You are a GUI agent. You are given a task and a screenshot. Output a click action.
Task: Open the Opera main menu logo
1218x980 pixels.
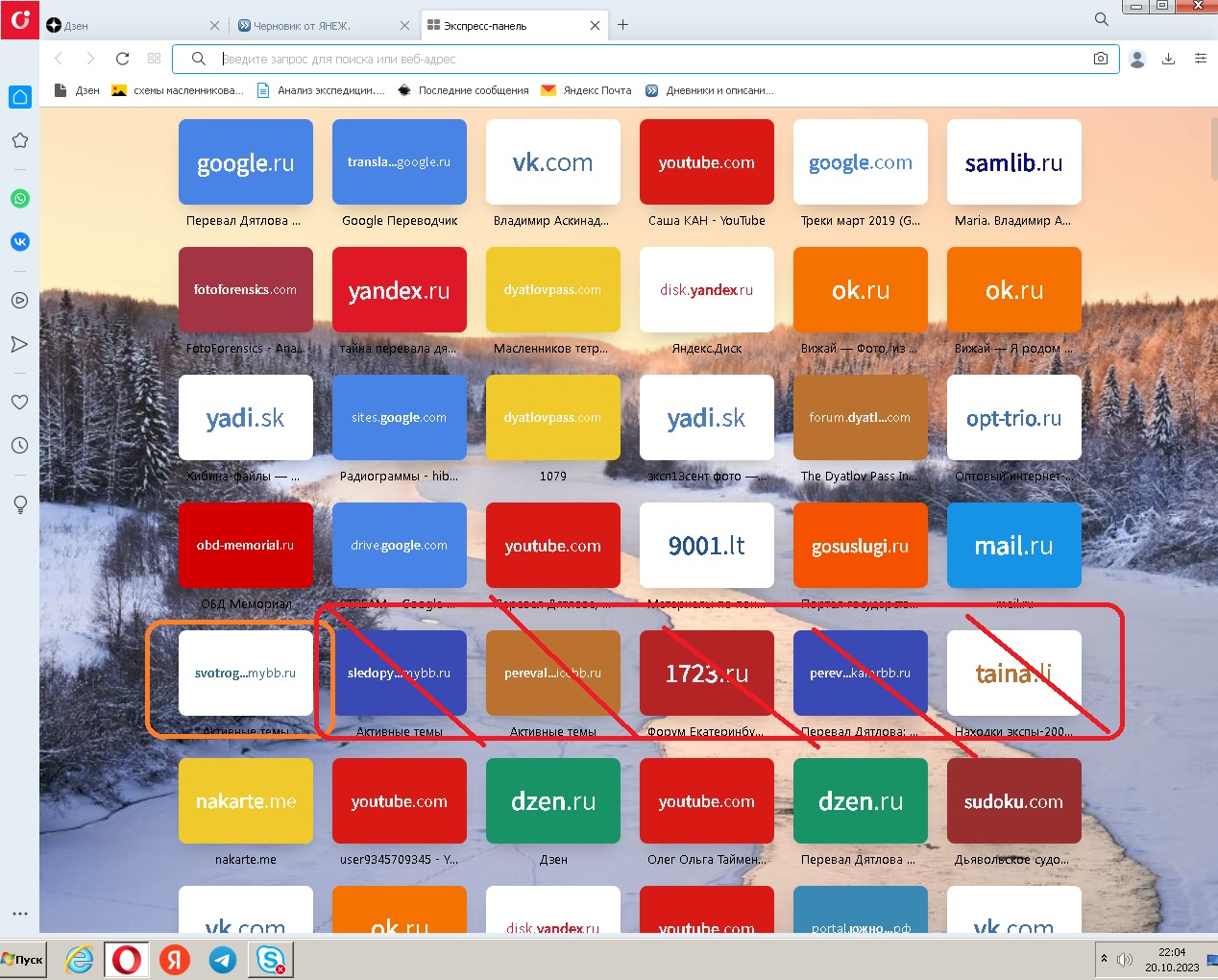(19, 19)
